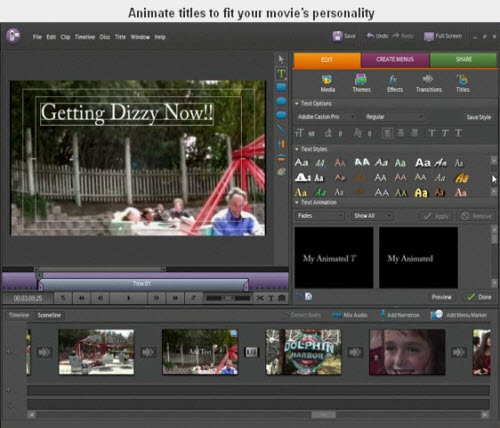Activate the green Type tool

click(x=281, y=74)
